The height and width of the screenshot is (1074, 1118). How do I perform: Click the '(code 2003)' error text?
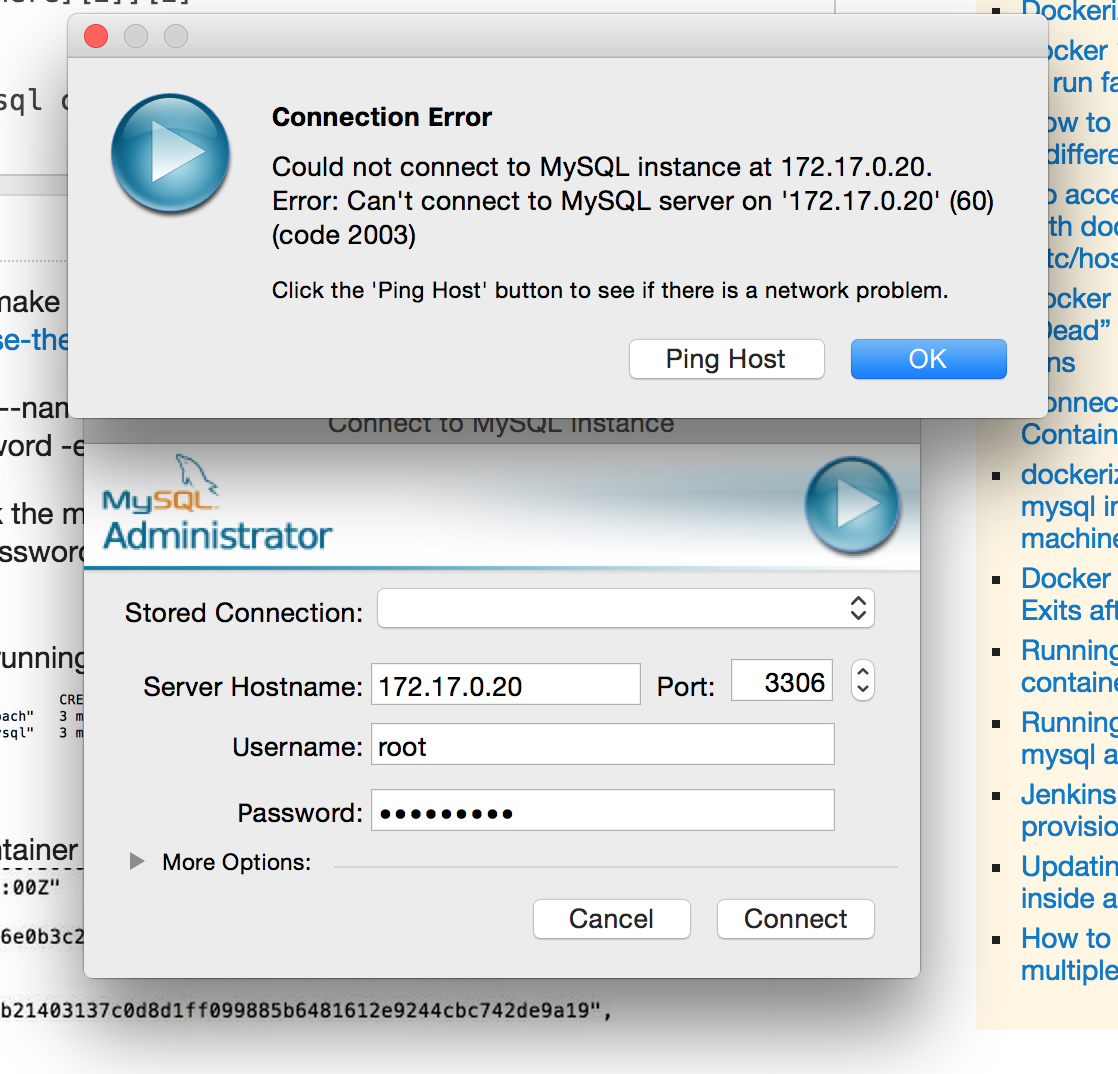344,235
